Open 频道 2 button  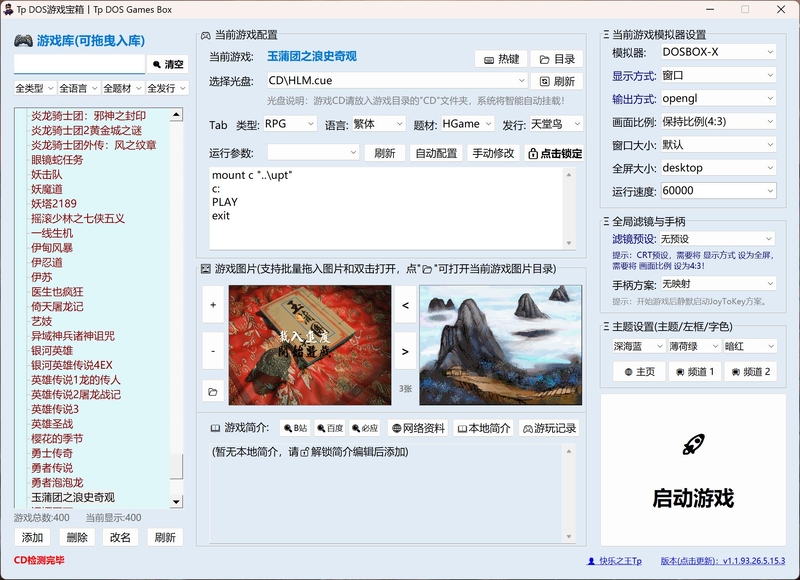(x=751, y=372)
